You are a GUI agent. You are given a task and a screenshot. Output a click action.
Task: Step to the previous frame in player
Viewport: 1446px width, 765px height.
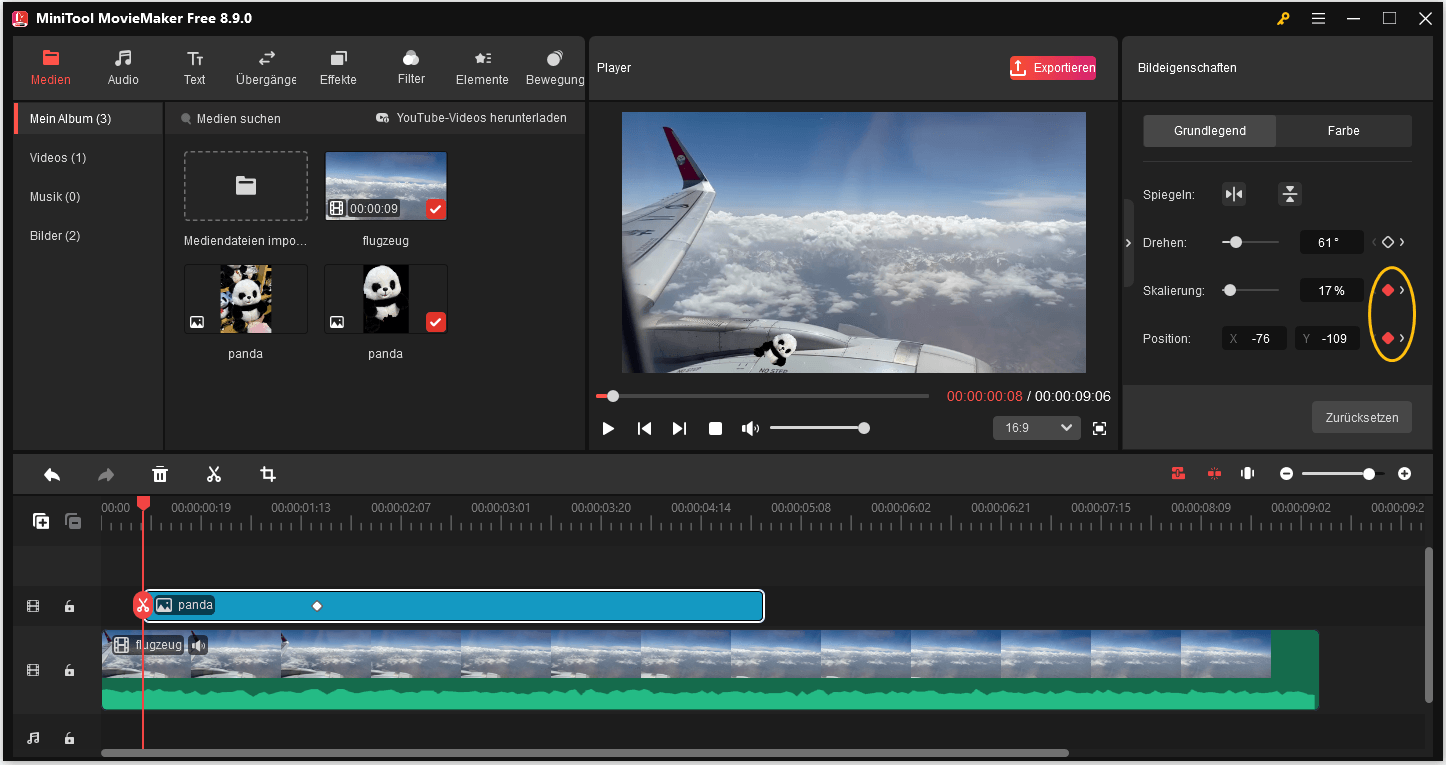click(644, 428)
